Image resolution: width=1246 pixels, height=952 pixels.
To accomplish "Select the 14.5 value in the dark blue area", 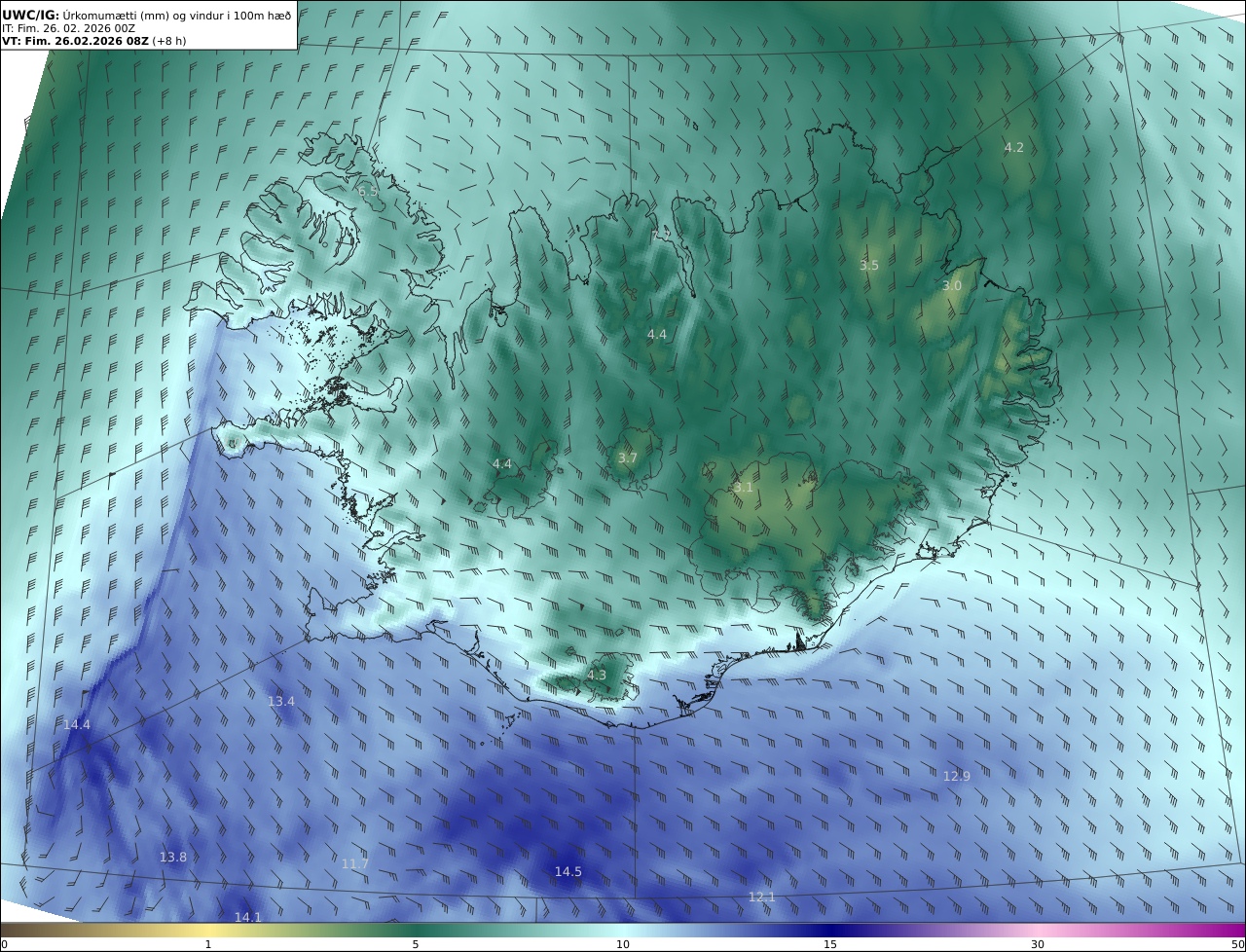I will [x=568, y=871].
